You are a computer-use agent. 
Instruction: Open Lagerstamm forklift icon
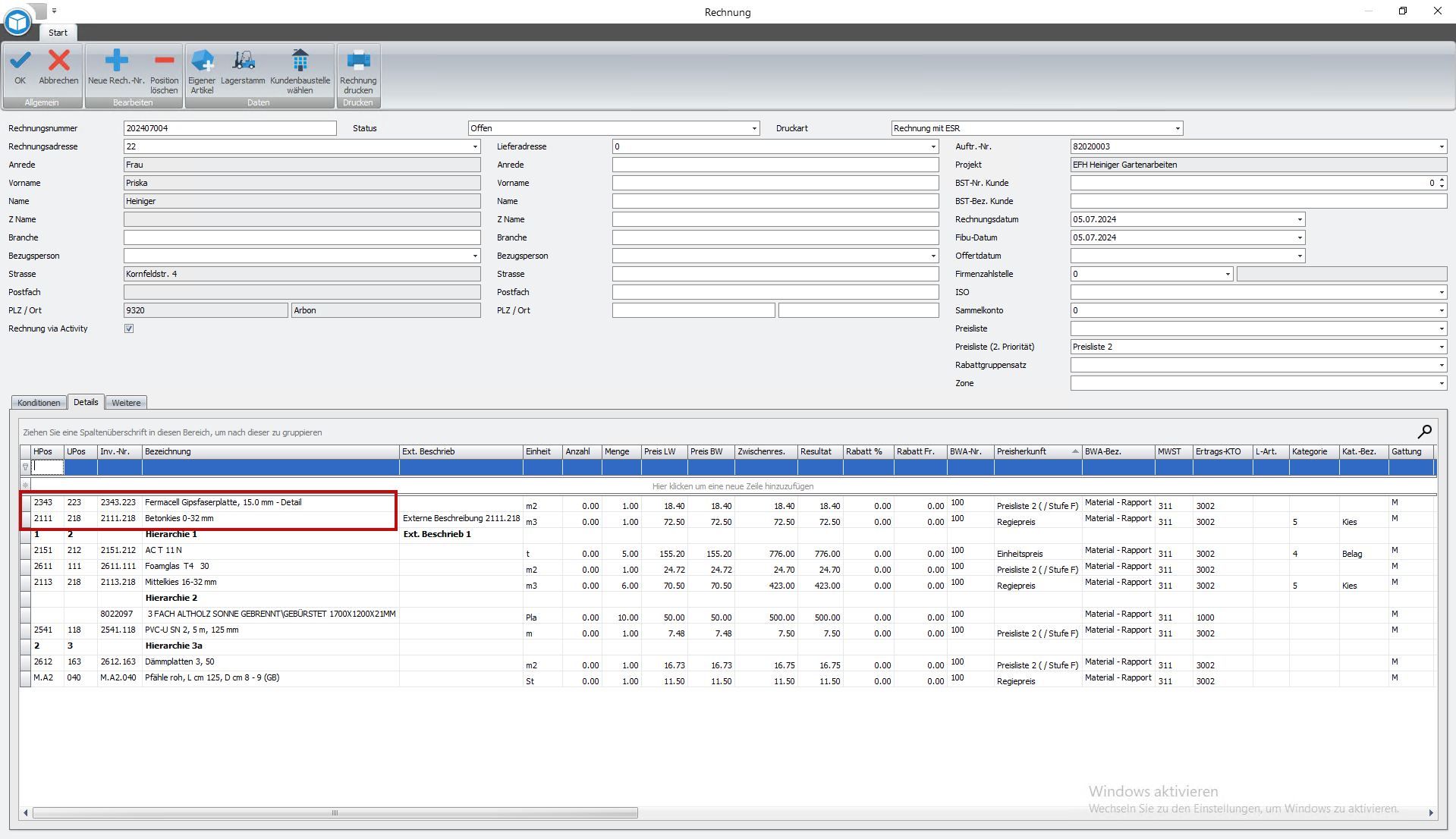[x=244, y=61]
